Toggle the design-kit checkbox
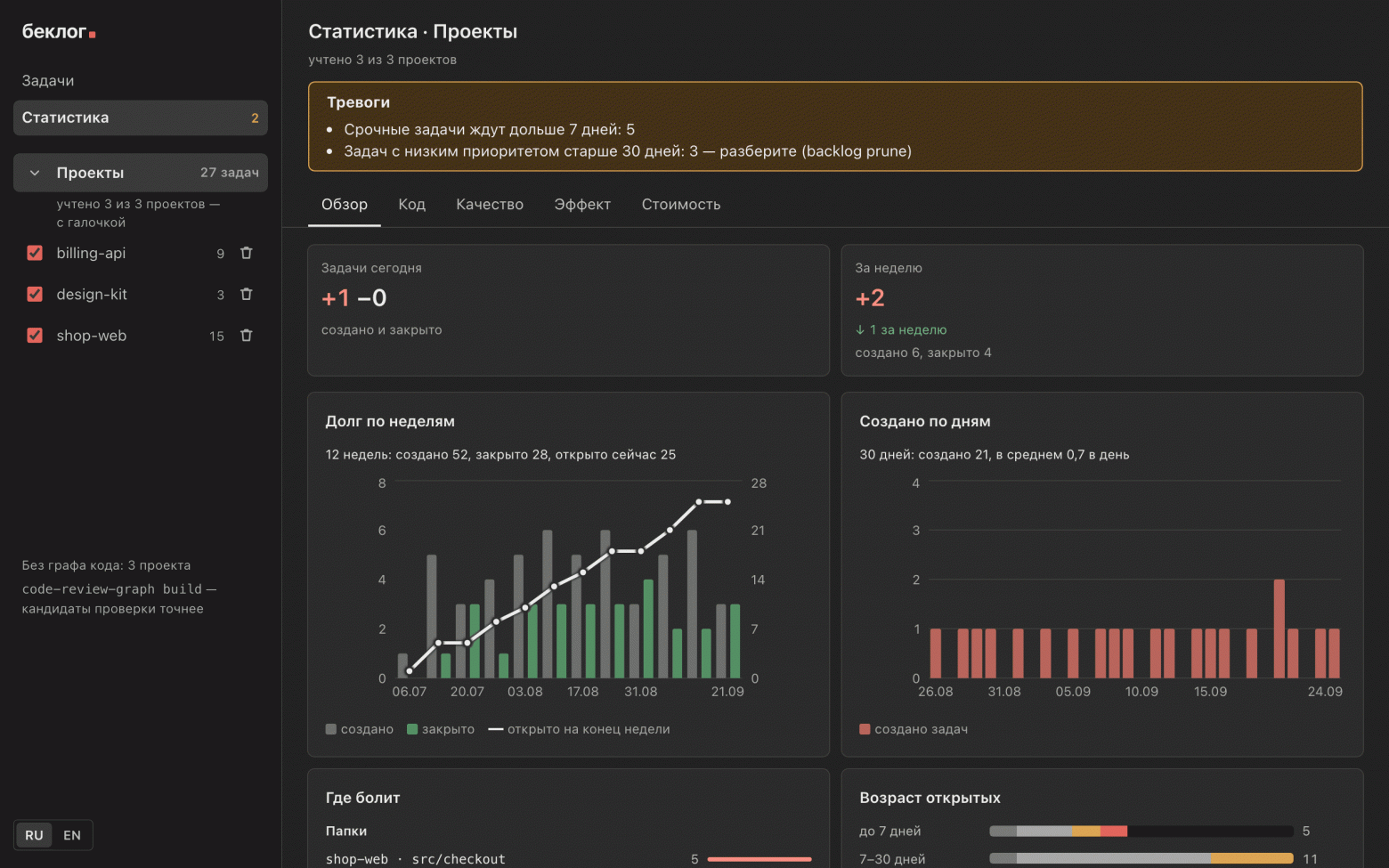This screenshot has width=1389, height=868. 35,294
